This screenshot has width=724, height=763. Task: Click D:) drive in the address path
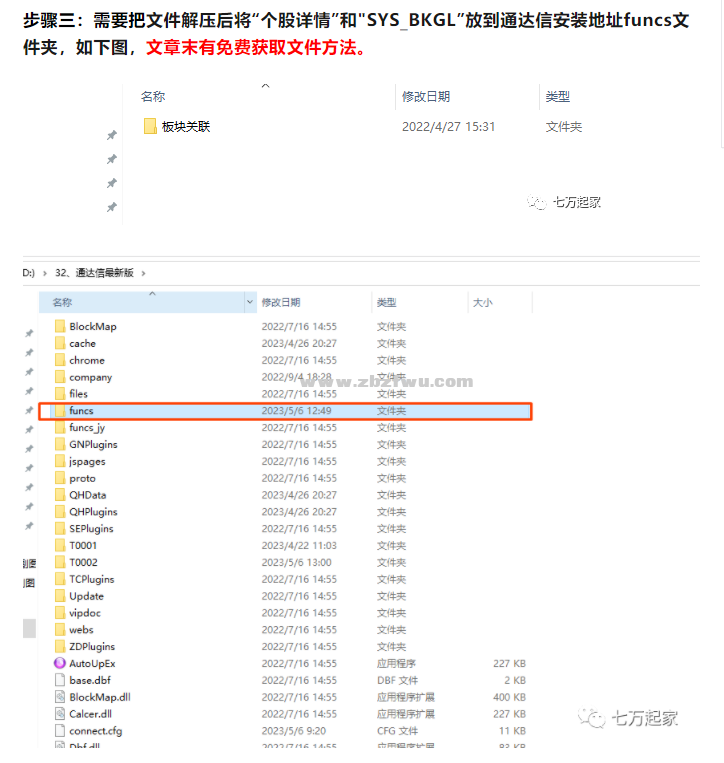29,273
